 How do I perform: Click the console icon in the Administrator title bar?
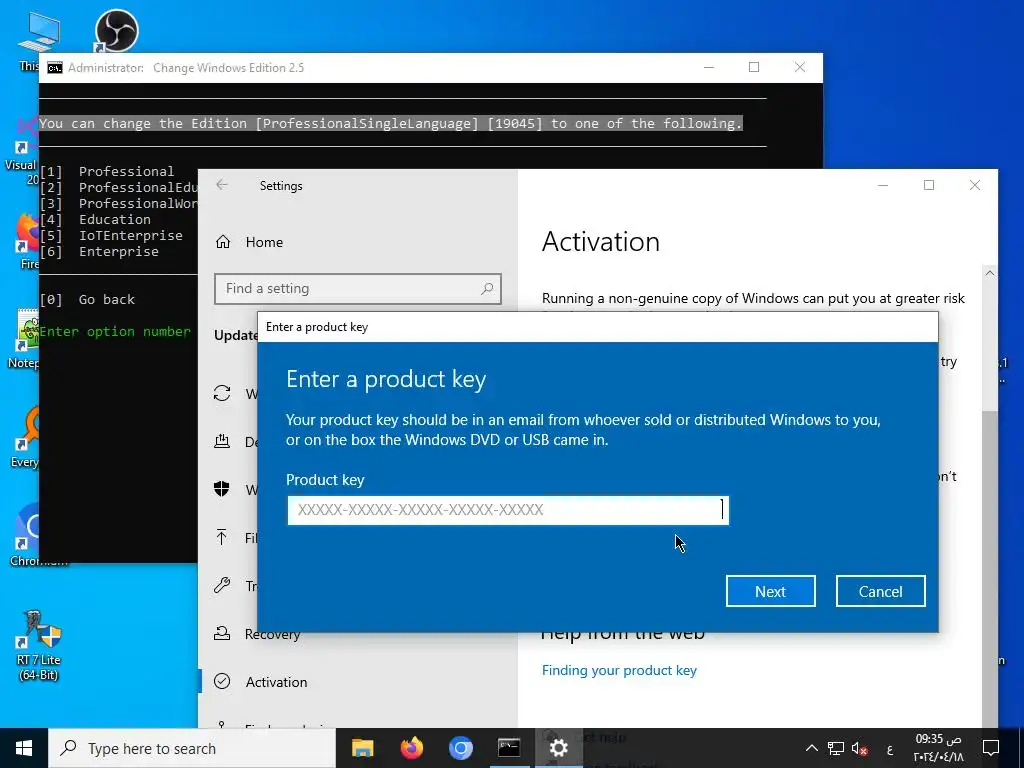[55, 68]
